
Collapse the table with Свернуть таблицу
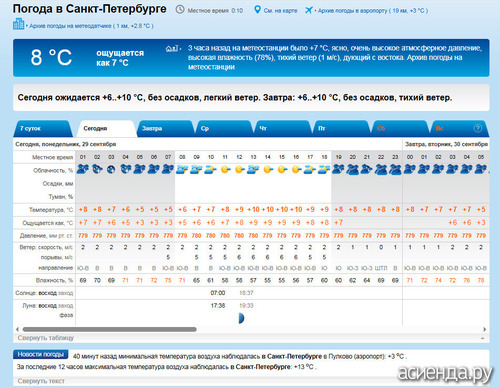point(46,338)
